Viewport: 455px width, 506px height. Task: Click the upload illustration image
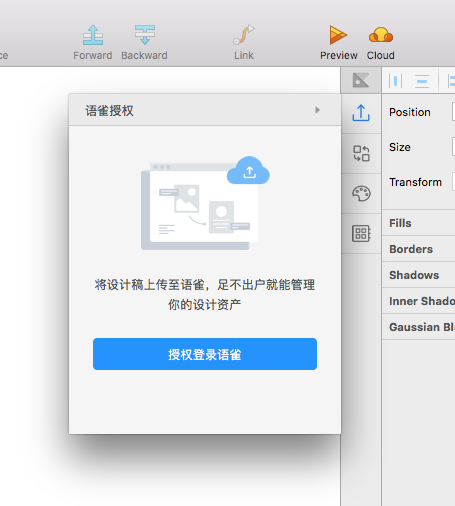[x=205, y=203]
